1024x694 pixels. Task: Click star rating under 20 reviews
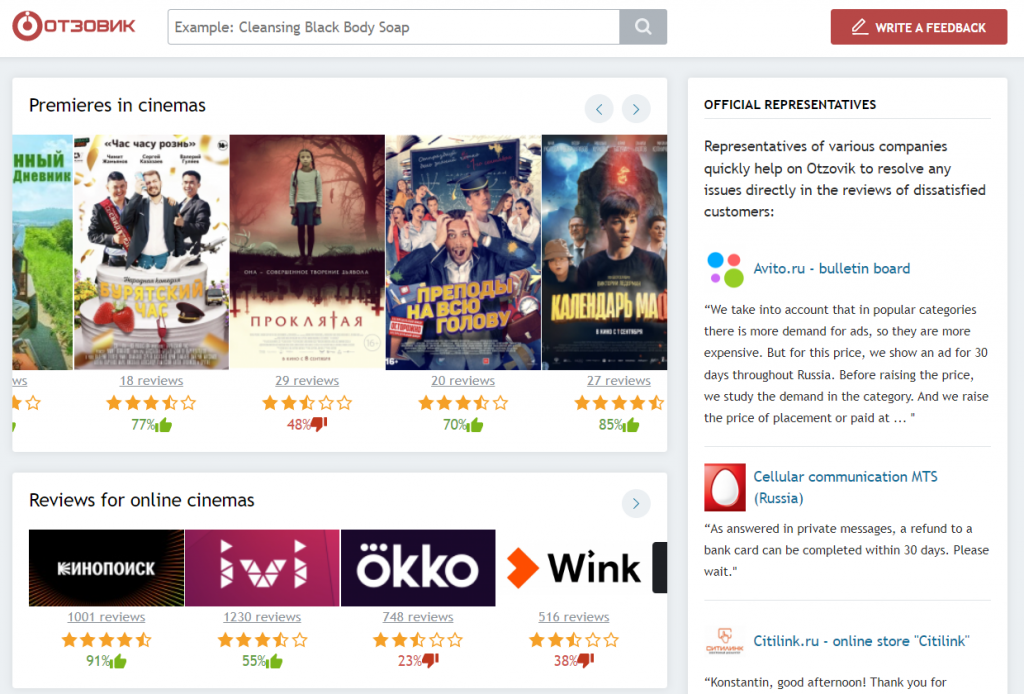tap(463, 403)
